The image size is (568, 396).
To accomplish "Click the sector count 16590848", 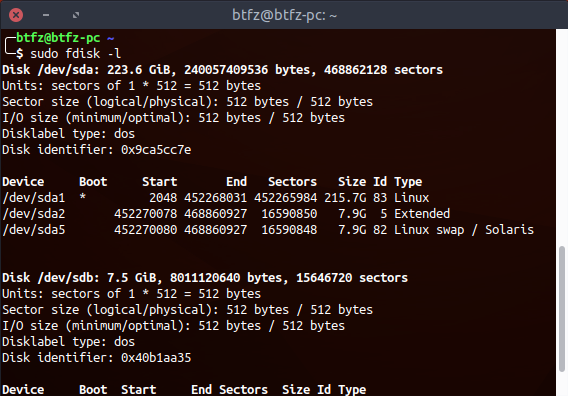I will coord(289,230).
